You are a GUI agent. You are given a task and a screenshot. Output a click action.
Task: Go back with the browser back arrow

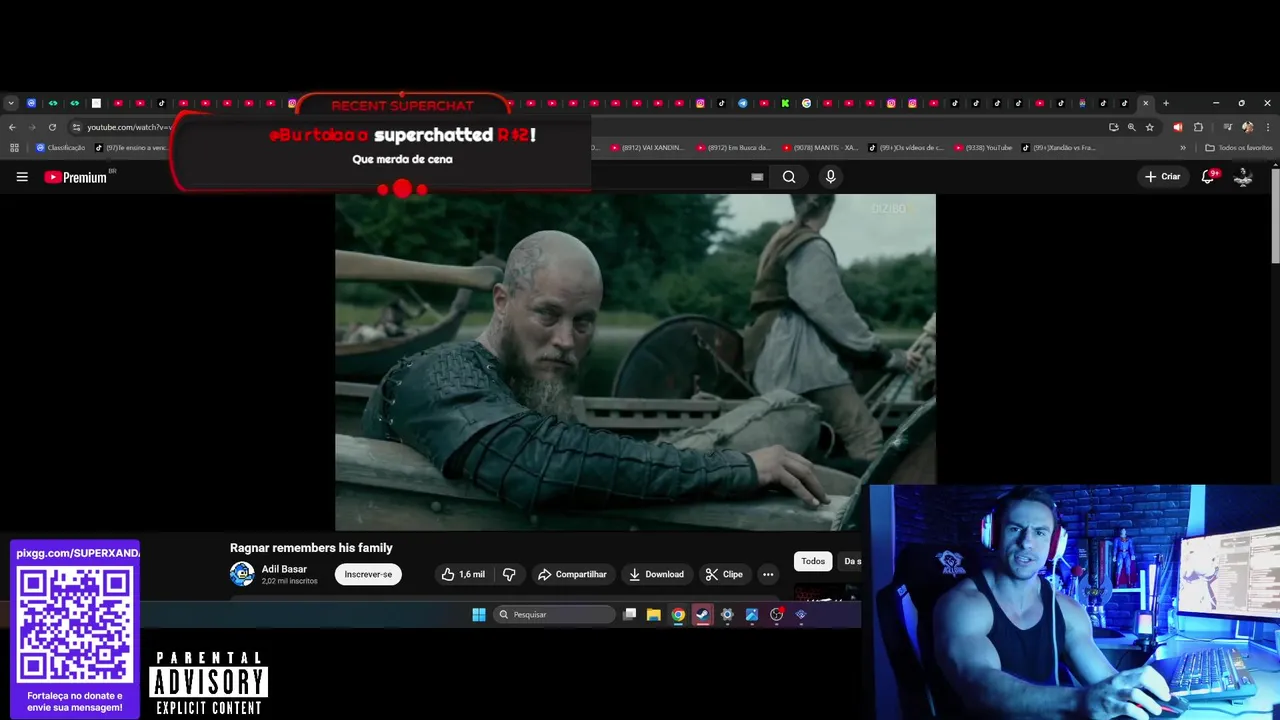click(x=12, y=127)
